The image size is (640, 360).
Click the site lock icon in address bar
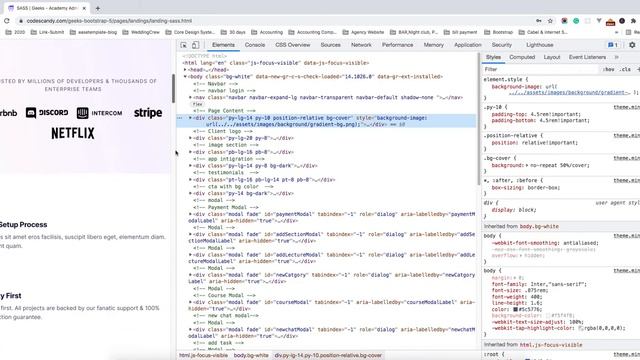coord(21,21)
